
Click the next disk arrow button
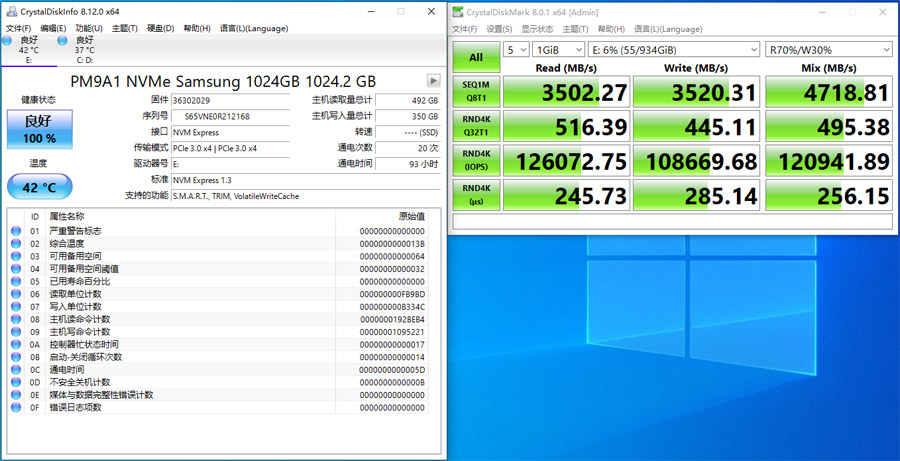434,80
